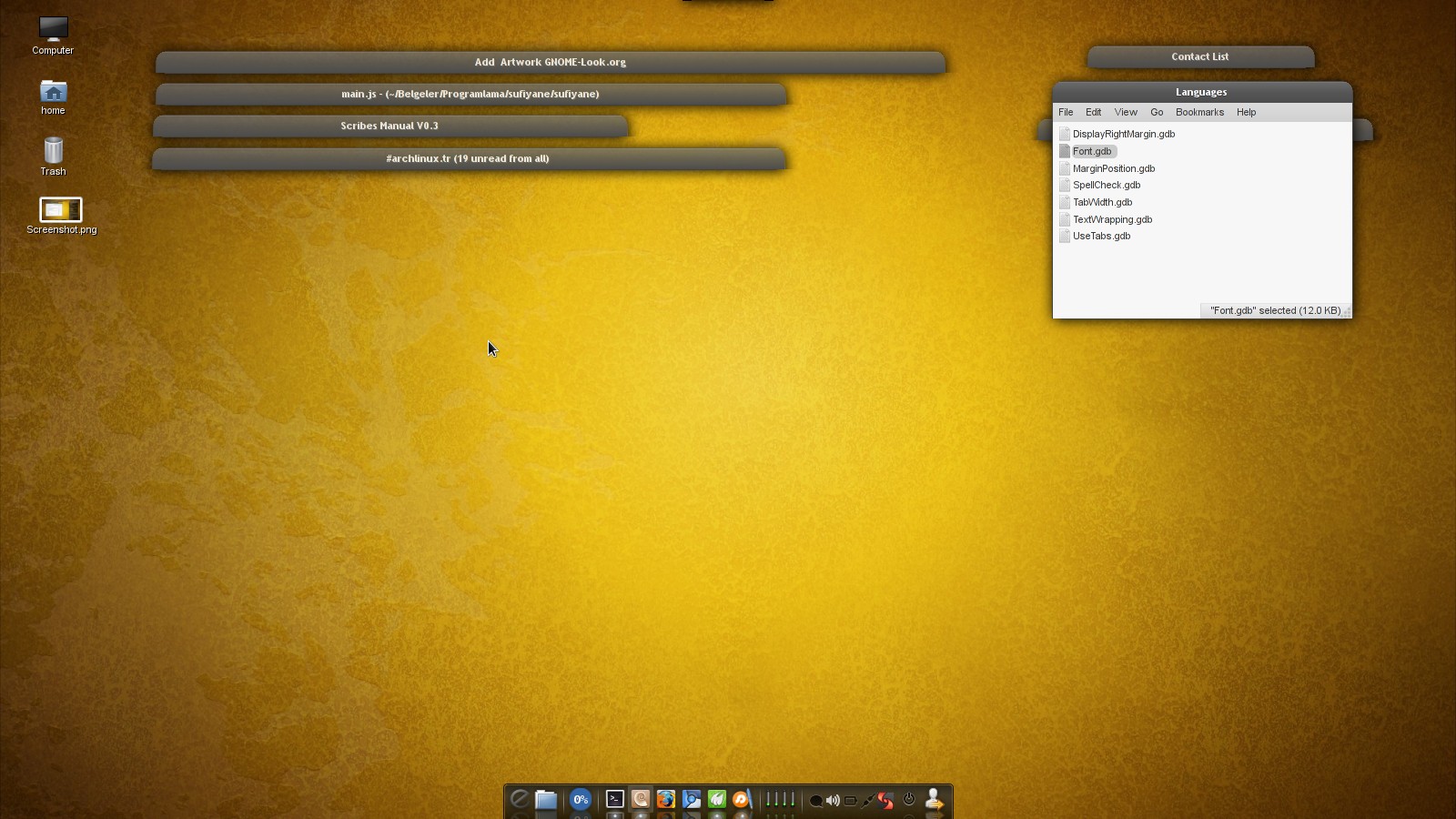
Task: Select the Screenshot.png file thumbnail
Action: (61, 209)
